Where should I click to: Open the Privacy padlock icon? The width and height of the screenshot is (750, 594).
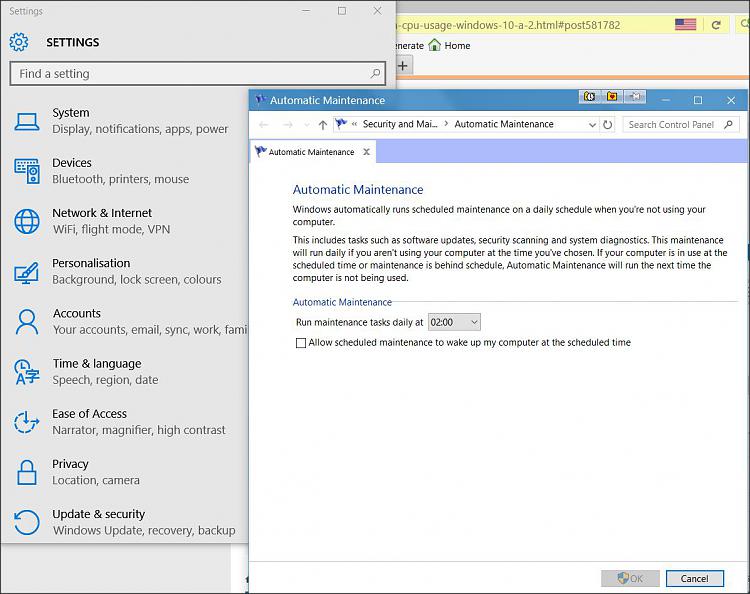click(x=27, y=473)
